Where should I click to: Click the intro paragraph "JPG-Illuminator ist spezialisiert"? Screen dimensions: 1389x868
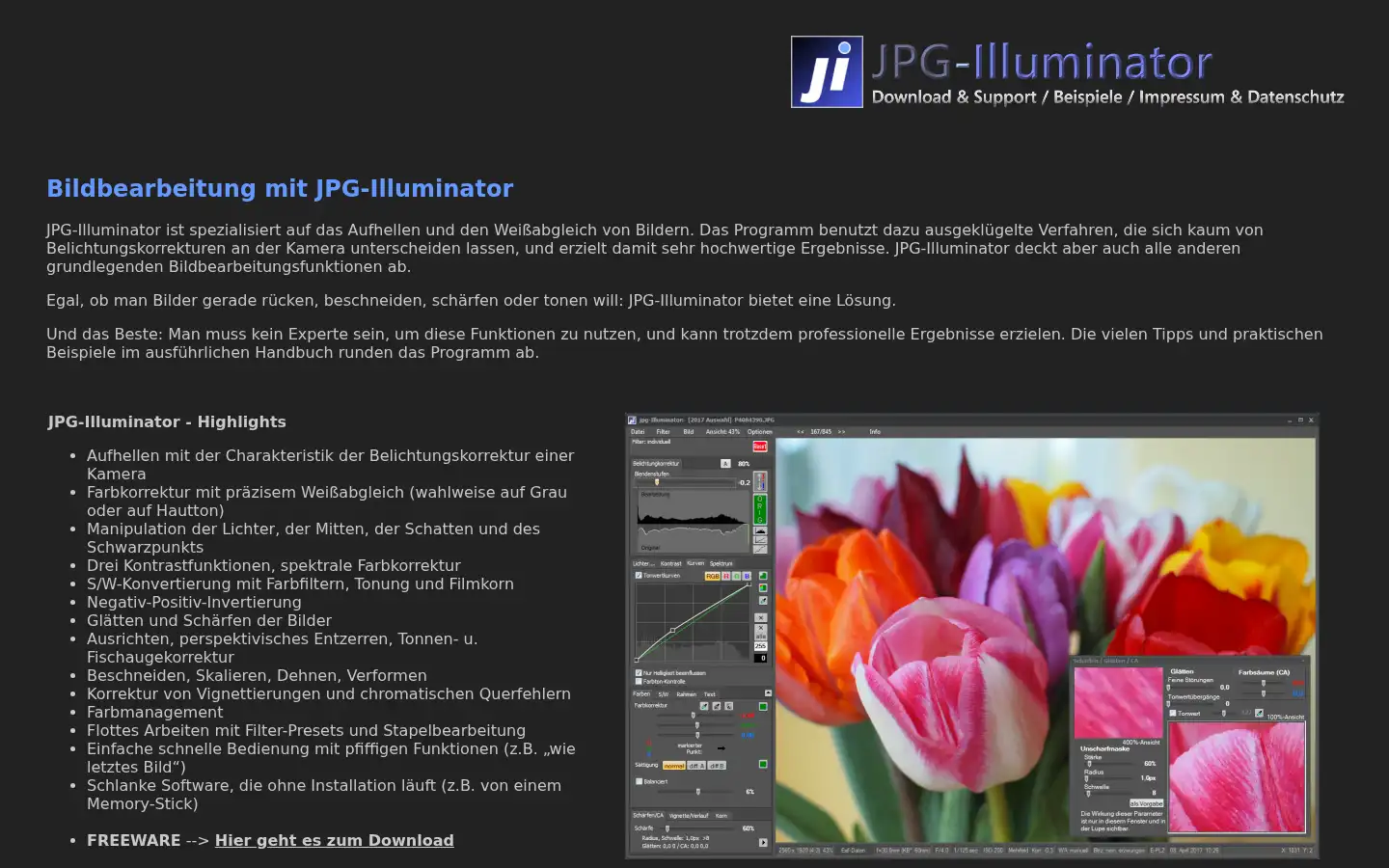(x=655, y=248)
